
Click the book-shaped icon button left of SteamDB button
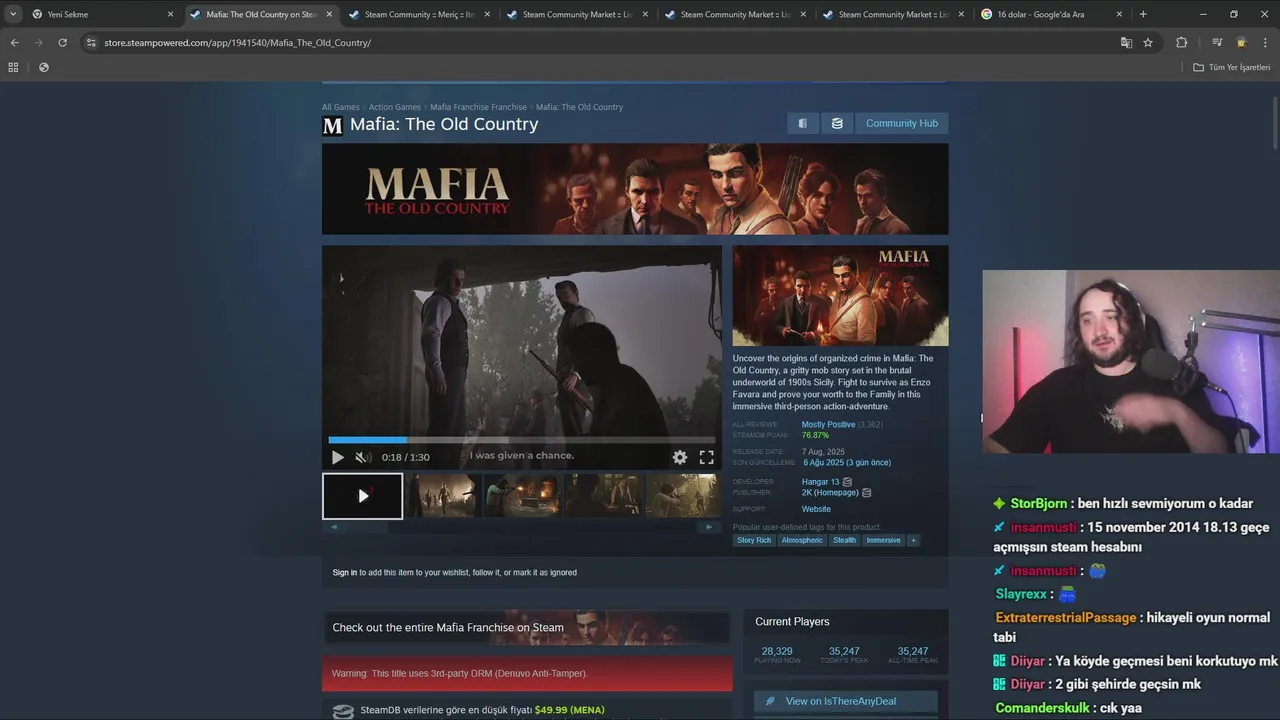click(802, 123)
